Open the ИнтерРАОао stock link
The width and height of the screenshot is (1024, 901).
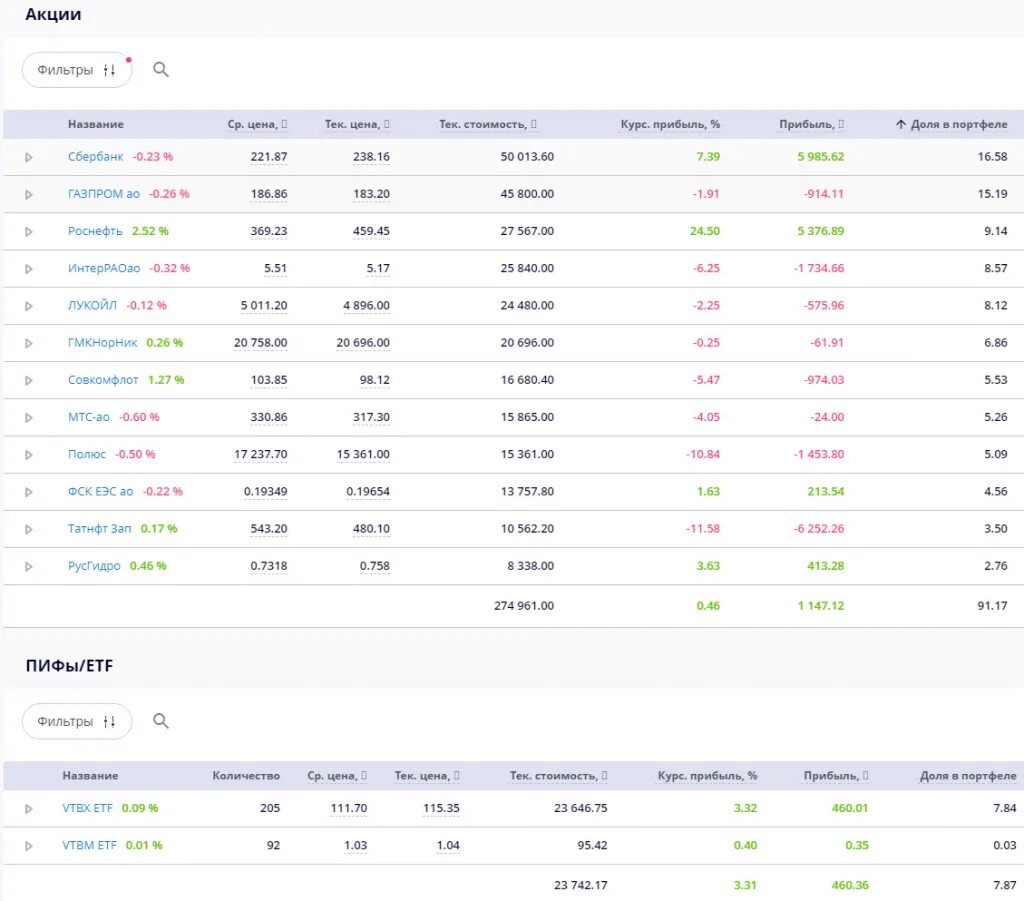[x=104, y=268]
